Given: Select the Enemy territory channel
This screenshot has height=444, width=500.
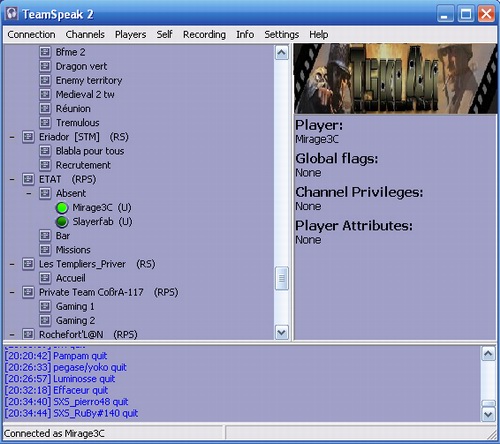Looking at the screenshot, I should pyautogui.click(x=89, y=80).
